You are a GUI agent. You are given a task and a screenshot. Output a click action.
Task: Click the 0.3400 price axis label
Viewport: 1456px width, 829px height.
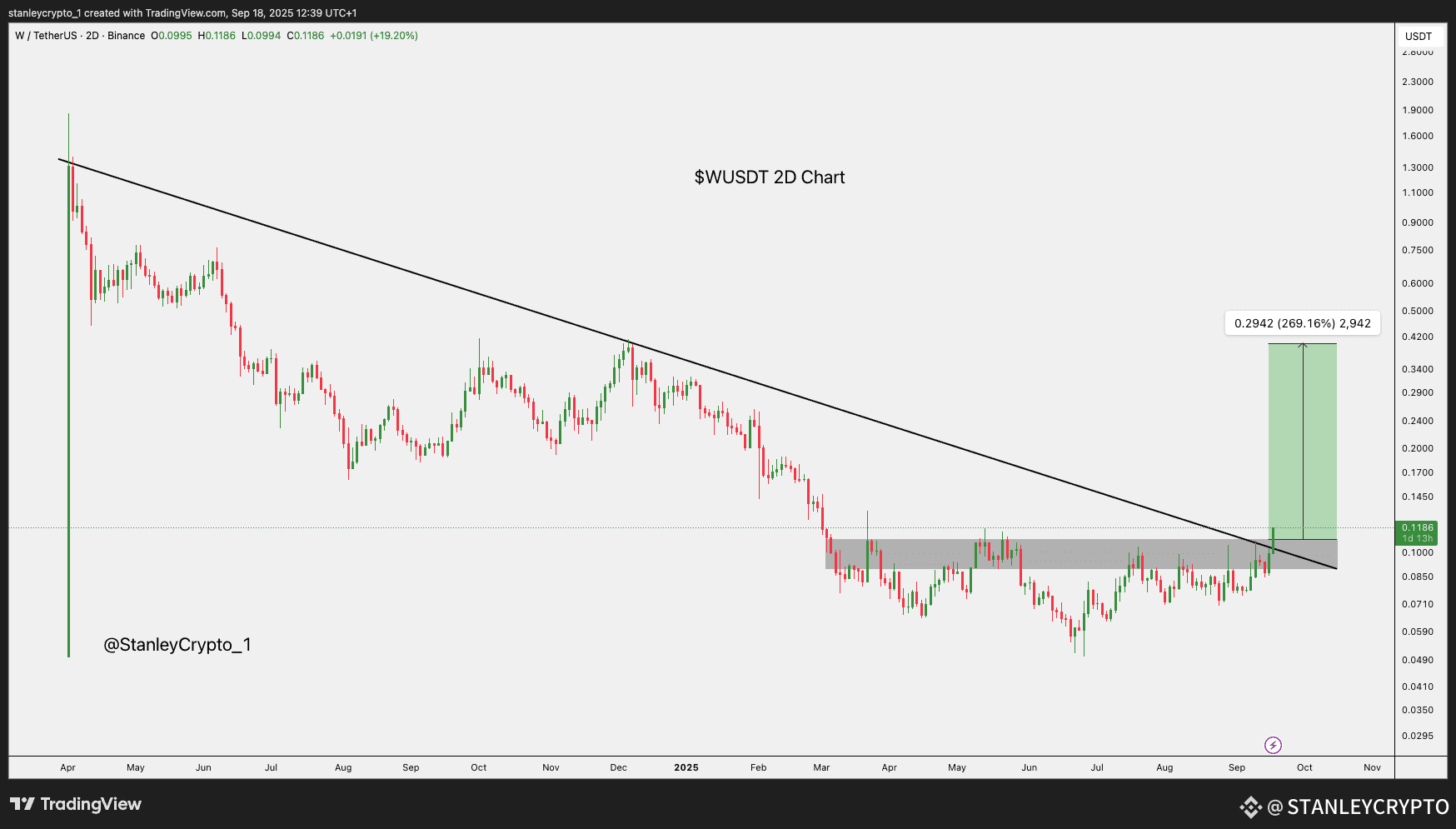point(1418,369)
